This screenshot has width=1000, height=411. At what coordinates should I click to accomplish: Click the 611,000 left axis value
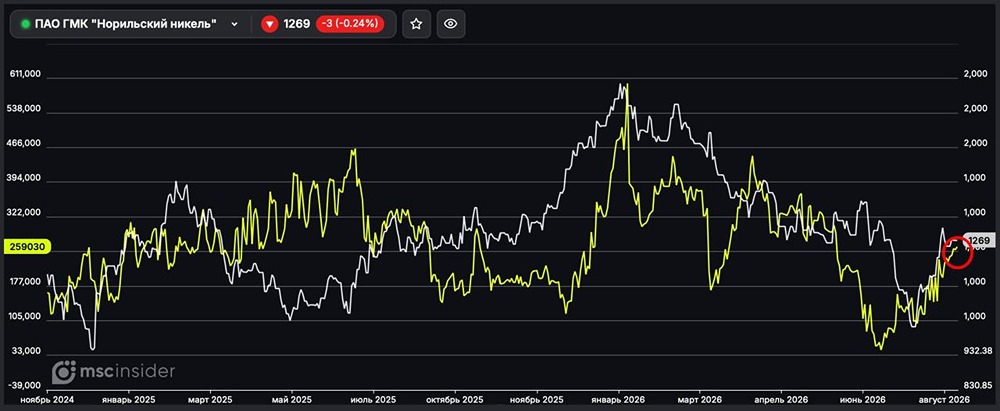(x=26, y=74)
